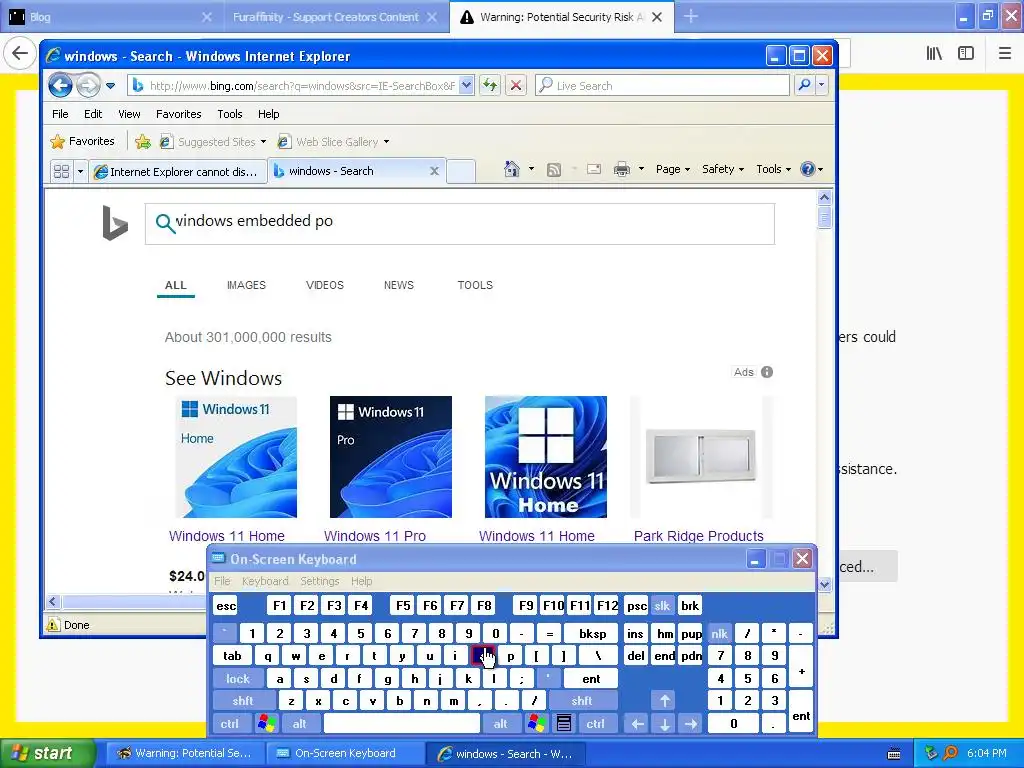Open the Page dropdown menu
Viewport: 1024px width, 768px height.
[x=673, y=169]
